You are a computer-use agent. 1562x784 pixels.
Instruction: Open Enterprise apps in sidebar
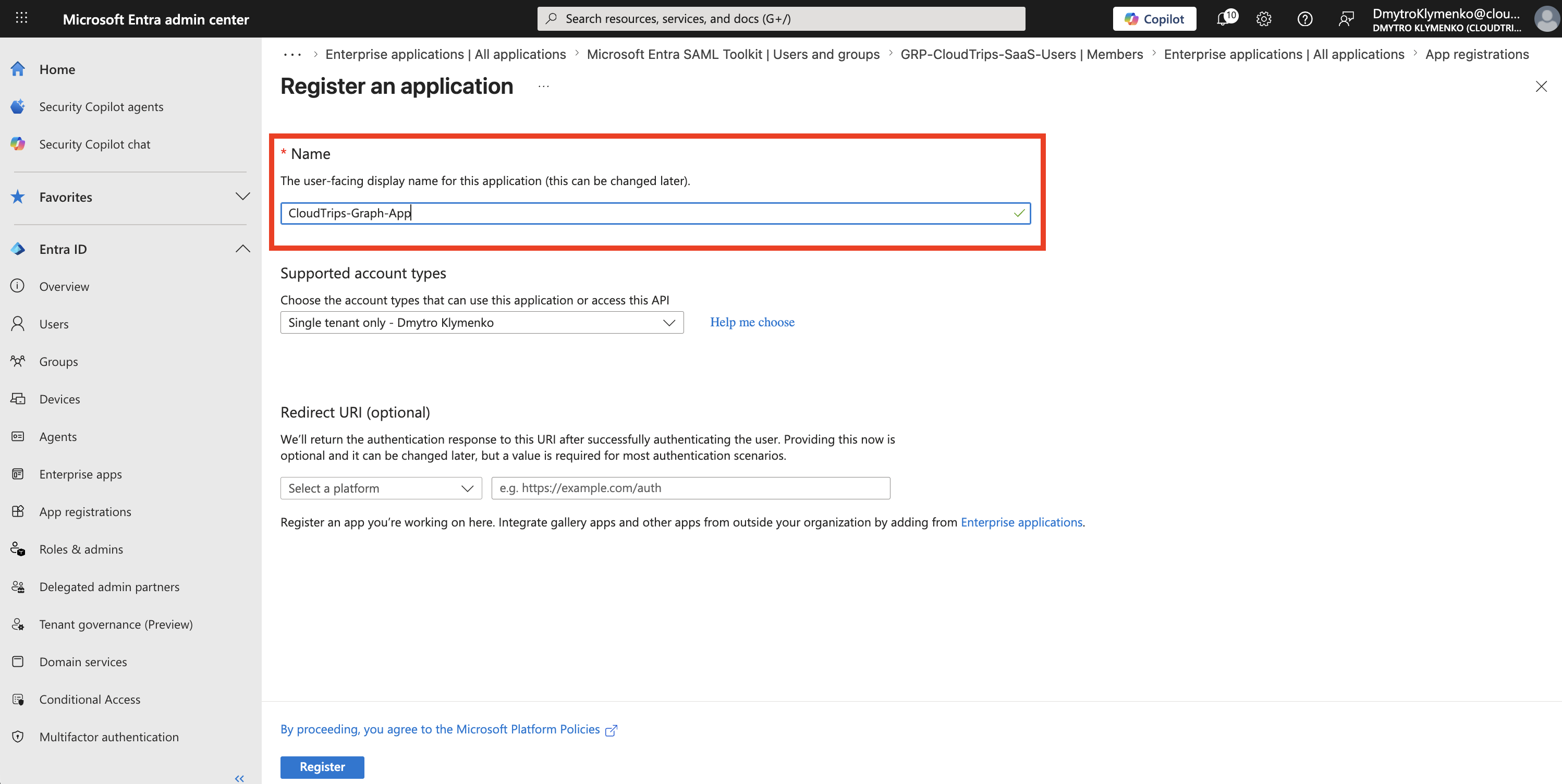[x=81, y=474]
